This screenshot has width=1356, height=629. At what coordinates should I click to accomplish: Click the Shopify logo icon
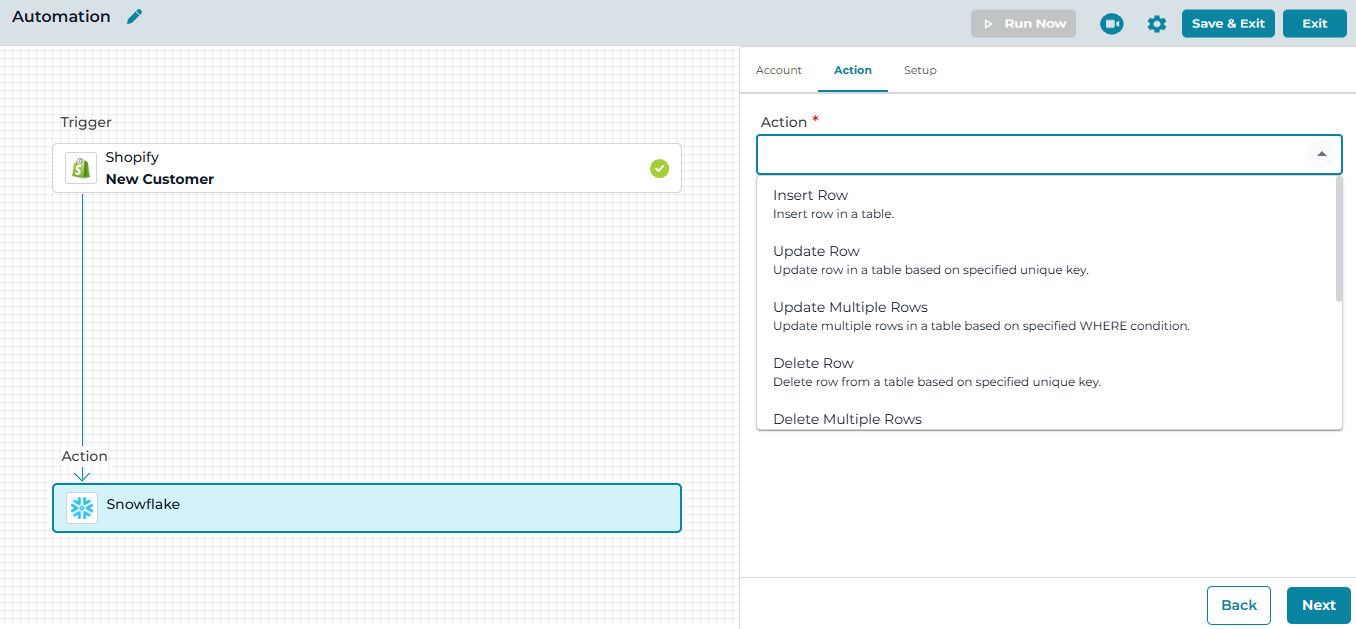(81, 168)
